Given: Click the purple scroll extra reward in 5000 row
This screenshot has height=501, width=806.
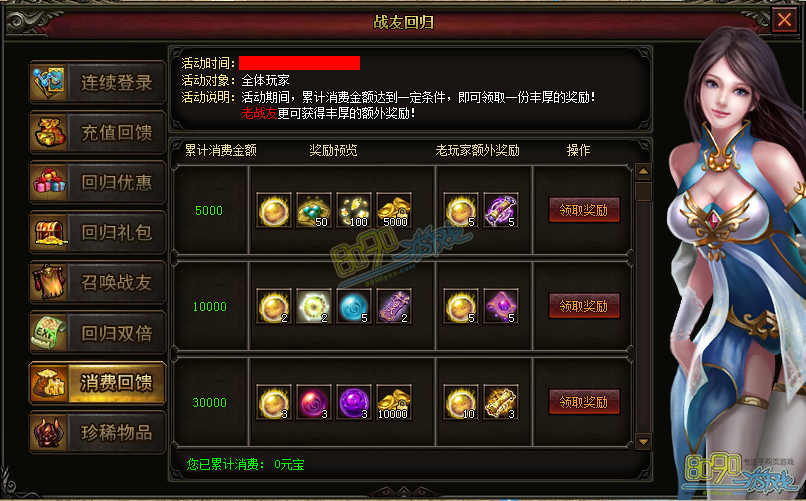Looking at the screenshot, I should [501, 210].
